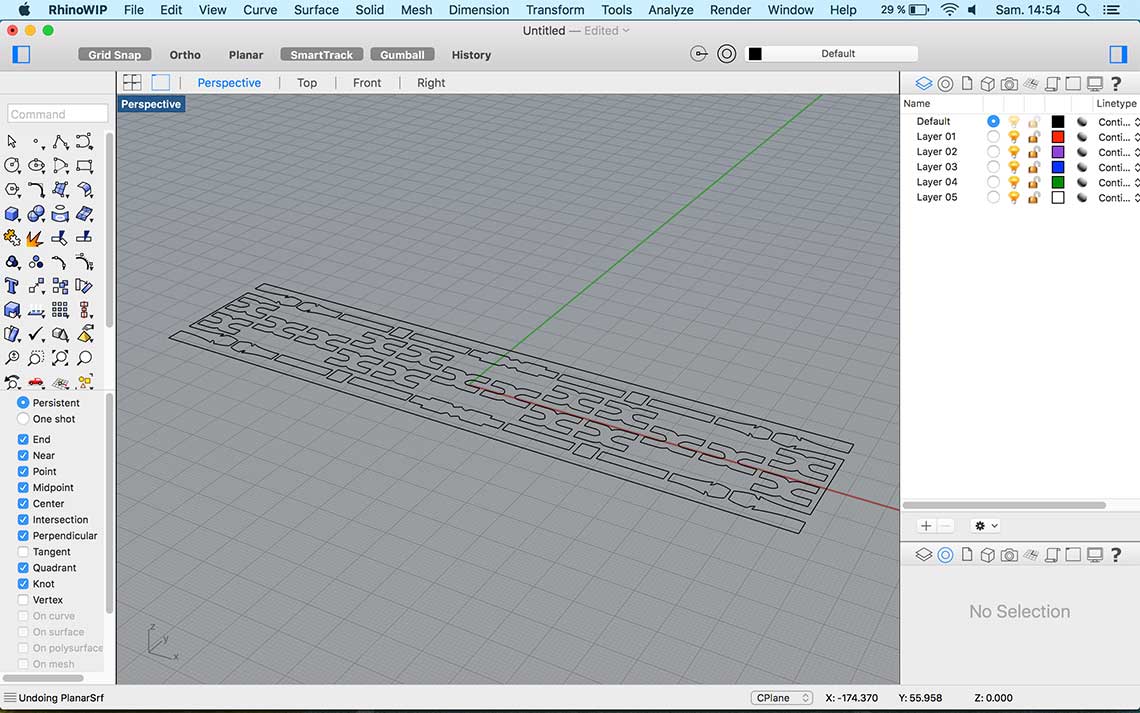Open the Transform menu
The height and width of the screenshot is (713, 1140).
[x=555, y=10]
